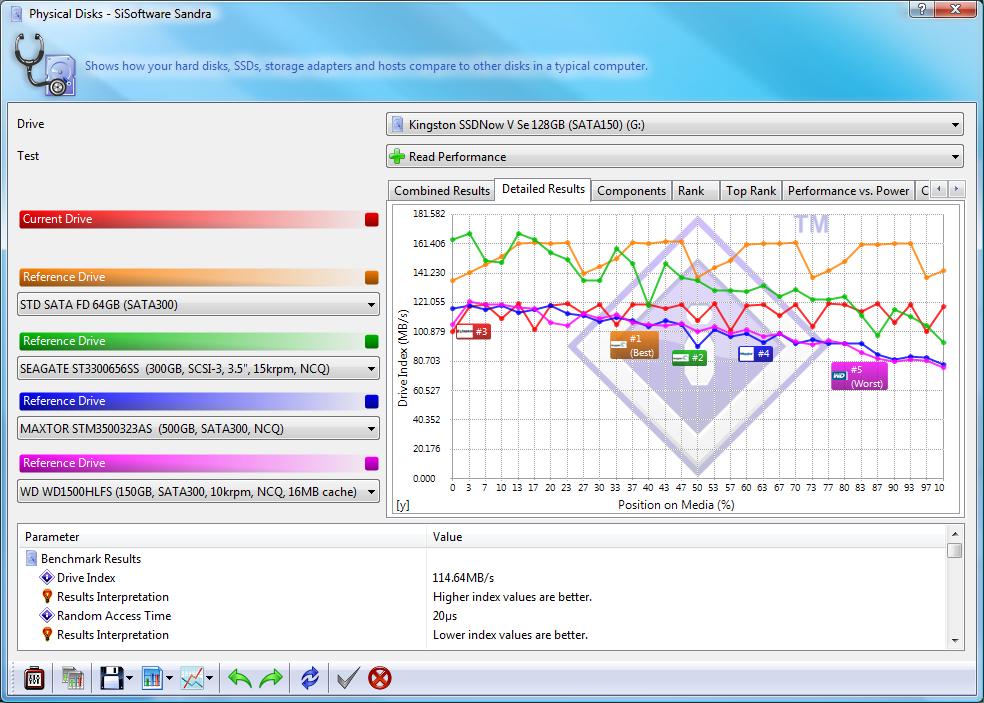Click the results list scrollbar down arrow
The height and width of the screenshot is (703, 984).
tap(955, 641)
